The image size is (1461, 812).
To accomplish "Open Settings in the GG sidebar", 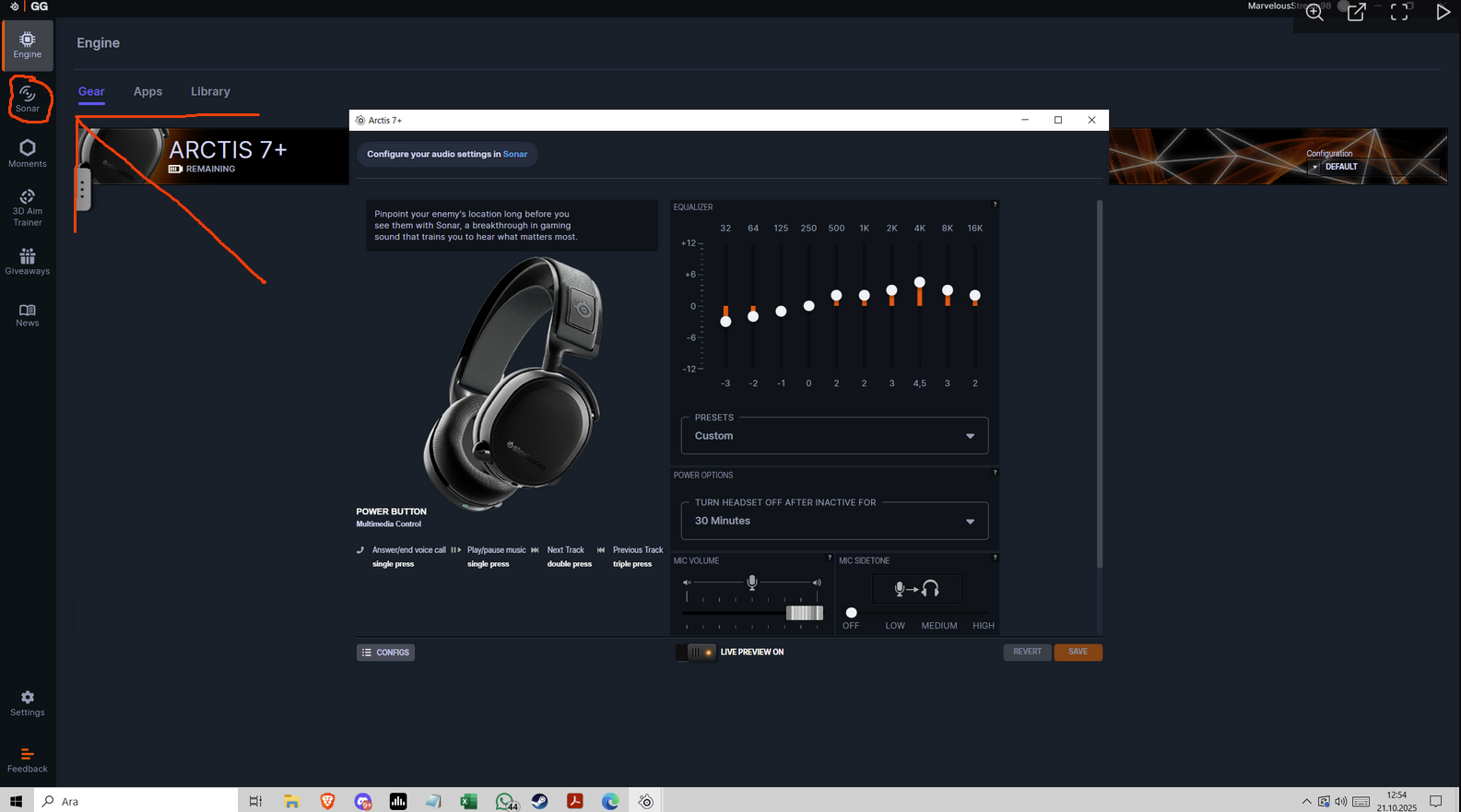I will (28, 703).
